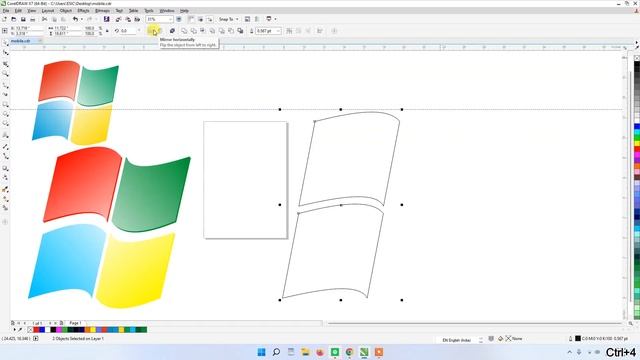This screenshot has width=640, height=360.
Task: Click the Open file icon
Action: pyautogui.click(x=13, y=19)
